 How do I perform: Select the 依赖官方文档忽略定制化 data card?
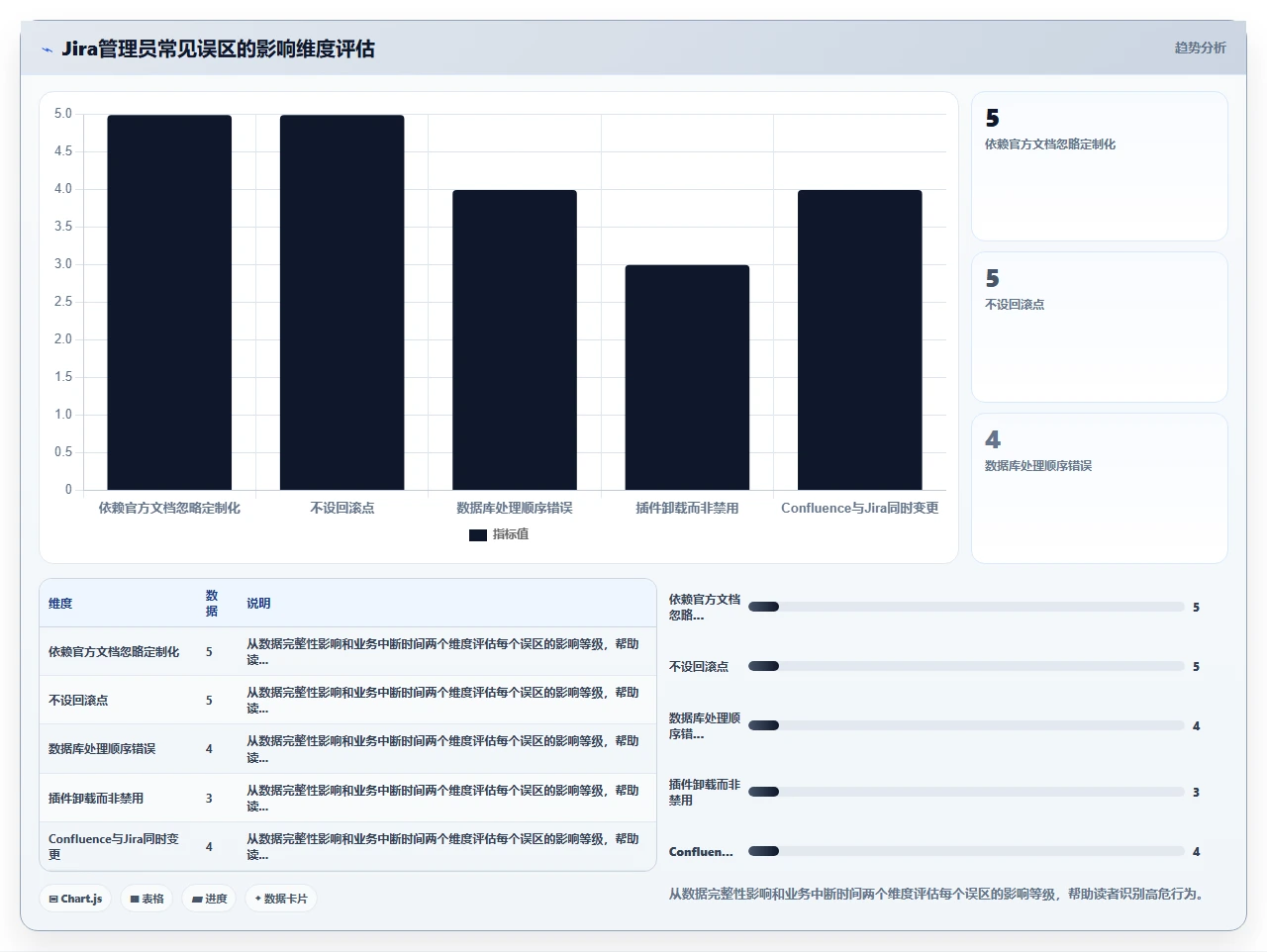(1100, 166)
